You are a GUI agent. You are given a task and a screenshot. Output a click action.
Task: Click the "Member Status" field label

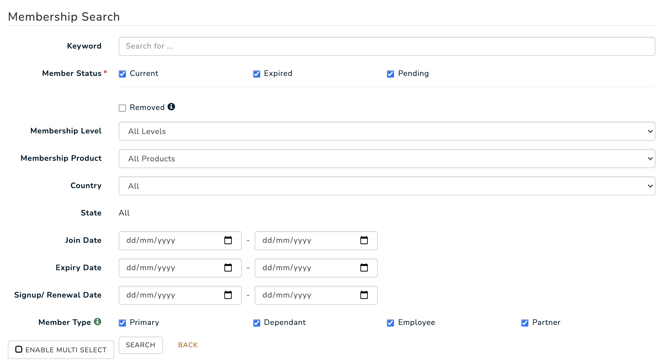(72, 73)
